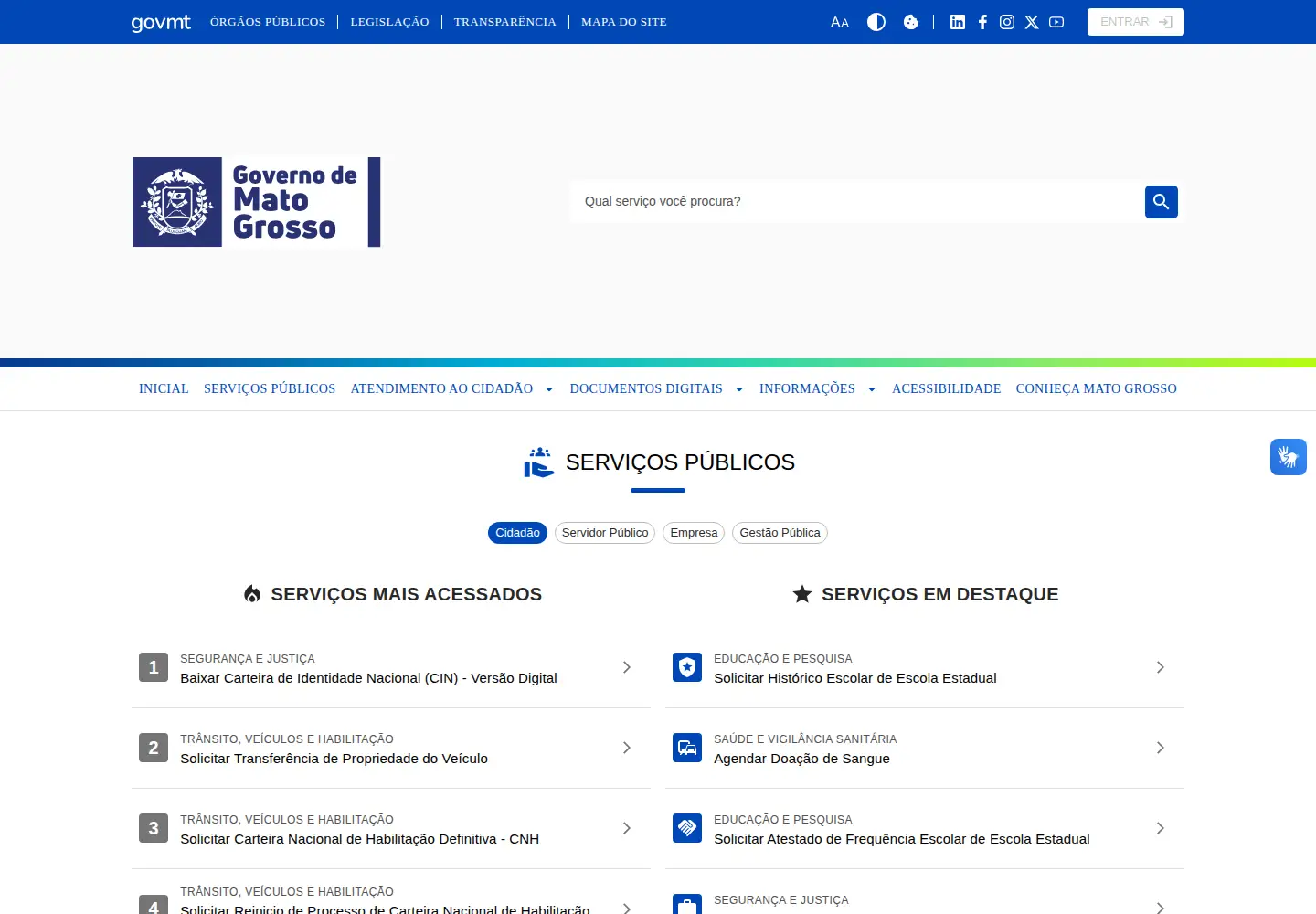
Task: Open the YouTube social icon
Action: click(1056, 22)
